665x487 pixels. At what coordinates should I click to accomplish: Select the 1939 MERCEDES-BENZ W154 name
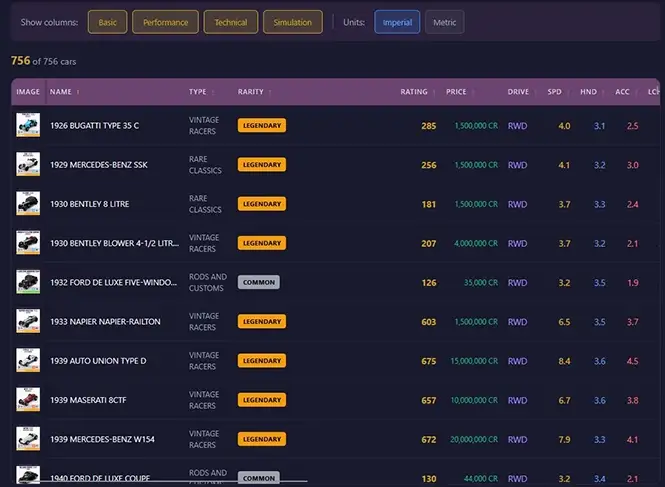pos(102,439)
